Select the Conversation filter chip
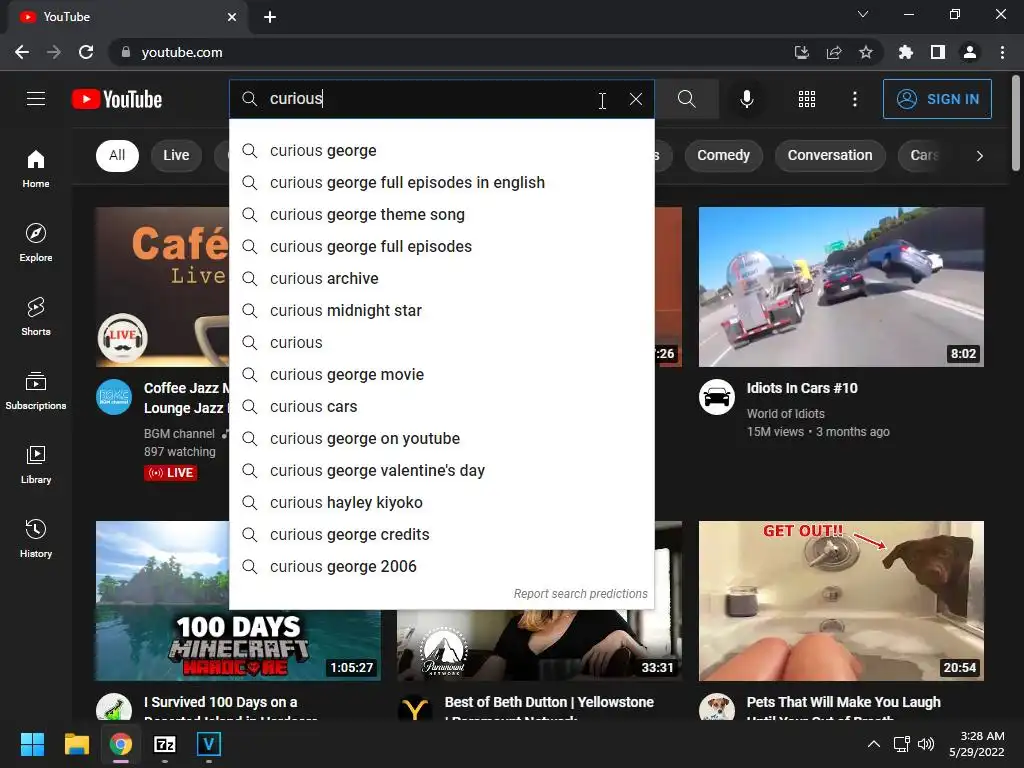This screenshot has height=768, width=1024. click(x=830, y=155)
